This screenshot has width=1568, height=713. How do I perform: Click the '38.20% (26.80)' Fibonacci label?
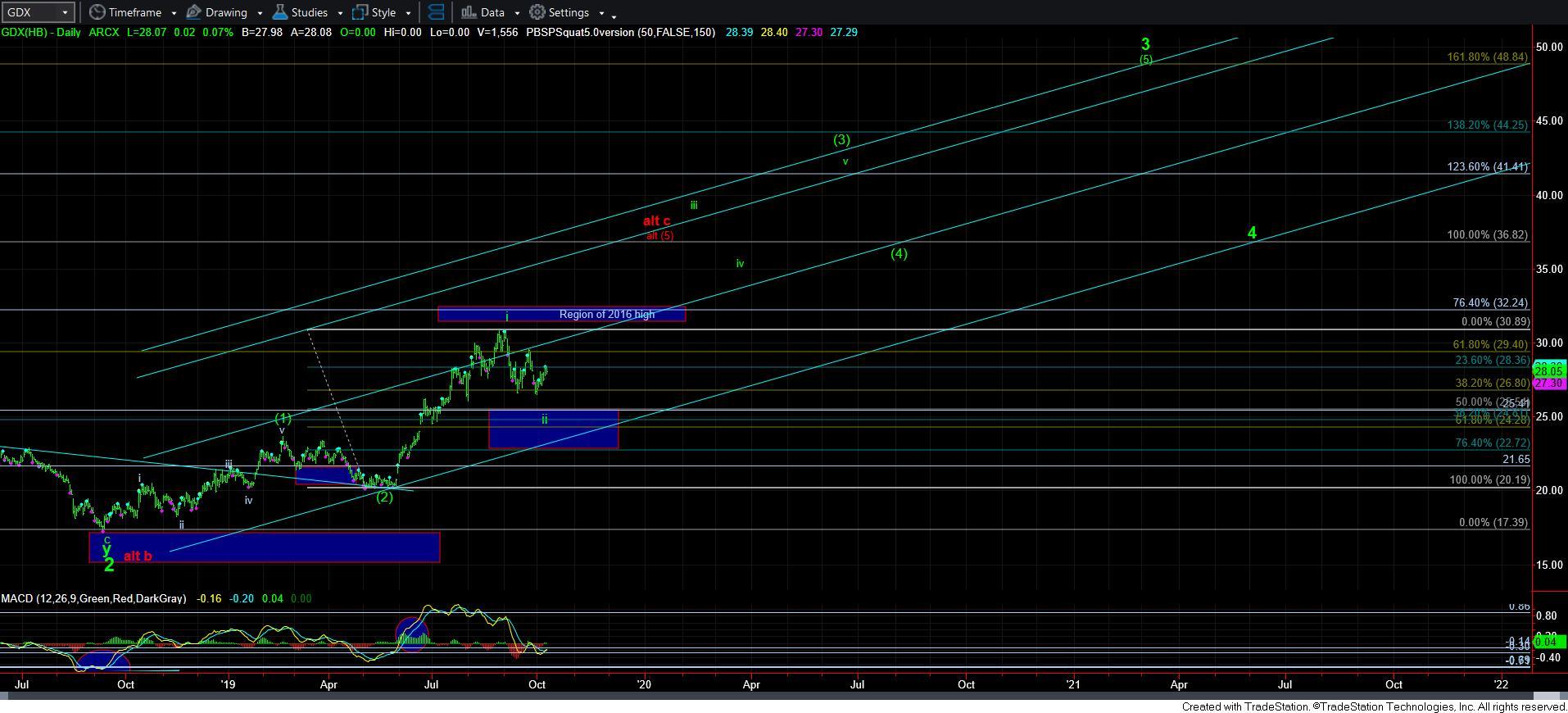1491,383
